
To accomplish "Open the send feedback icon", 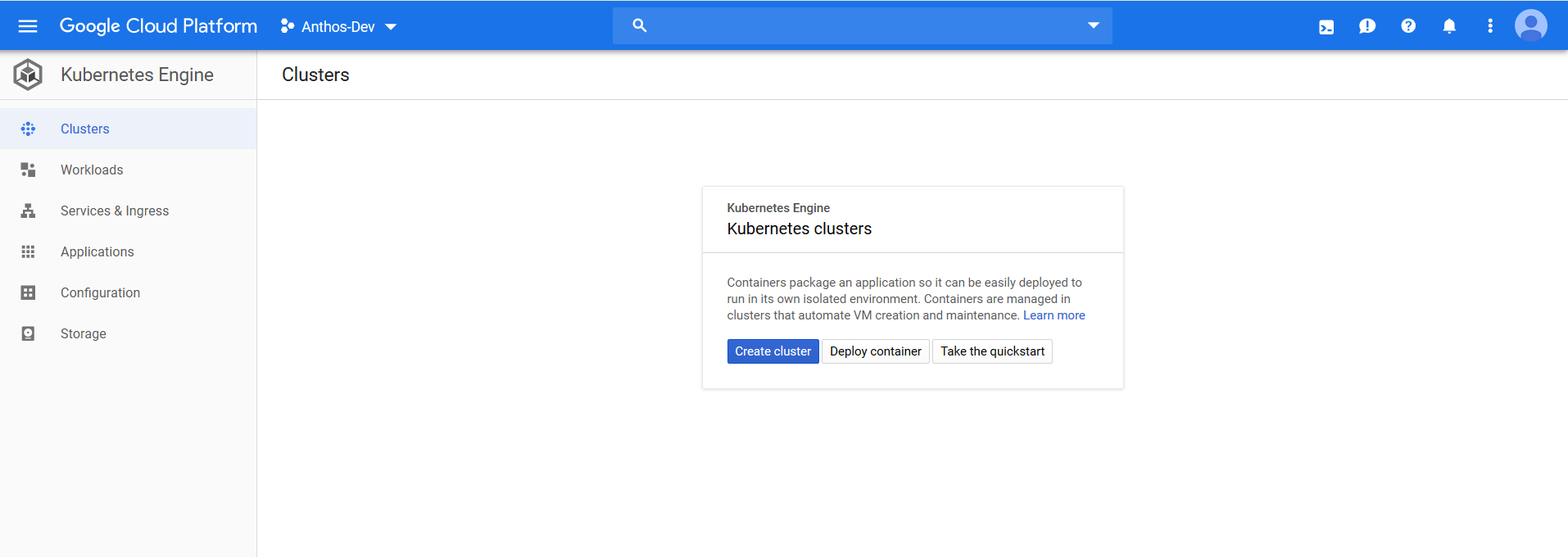I will (1367, 26).
